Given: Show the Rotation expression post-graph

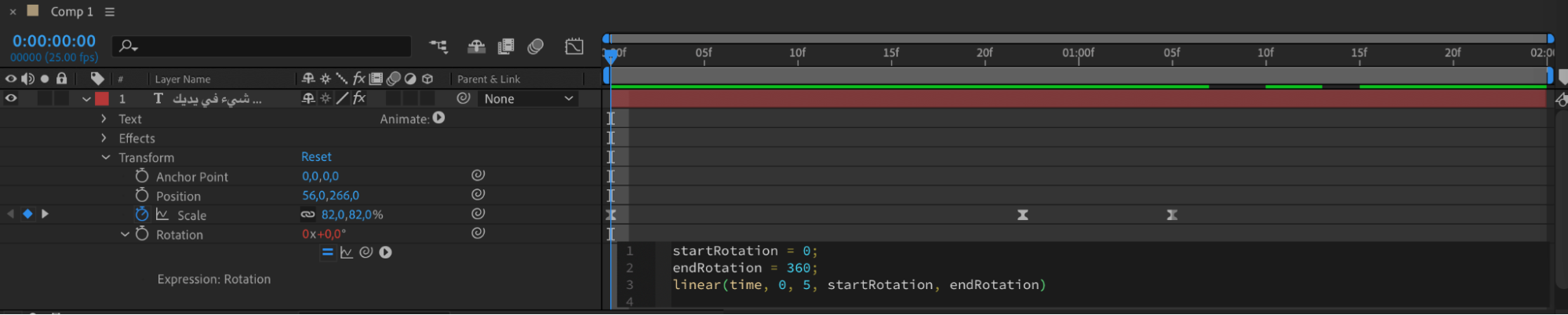Looking at the screenshot, I should point(346,252).
